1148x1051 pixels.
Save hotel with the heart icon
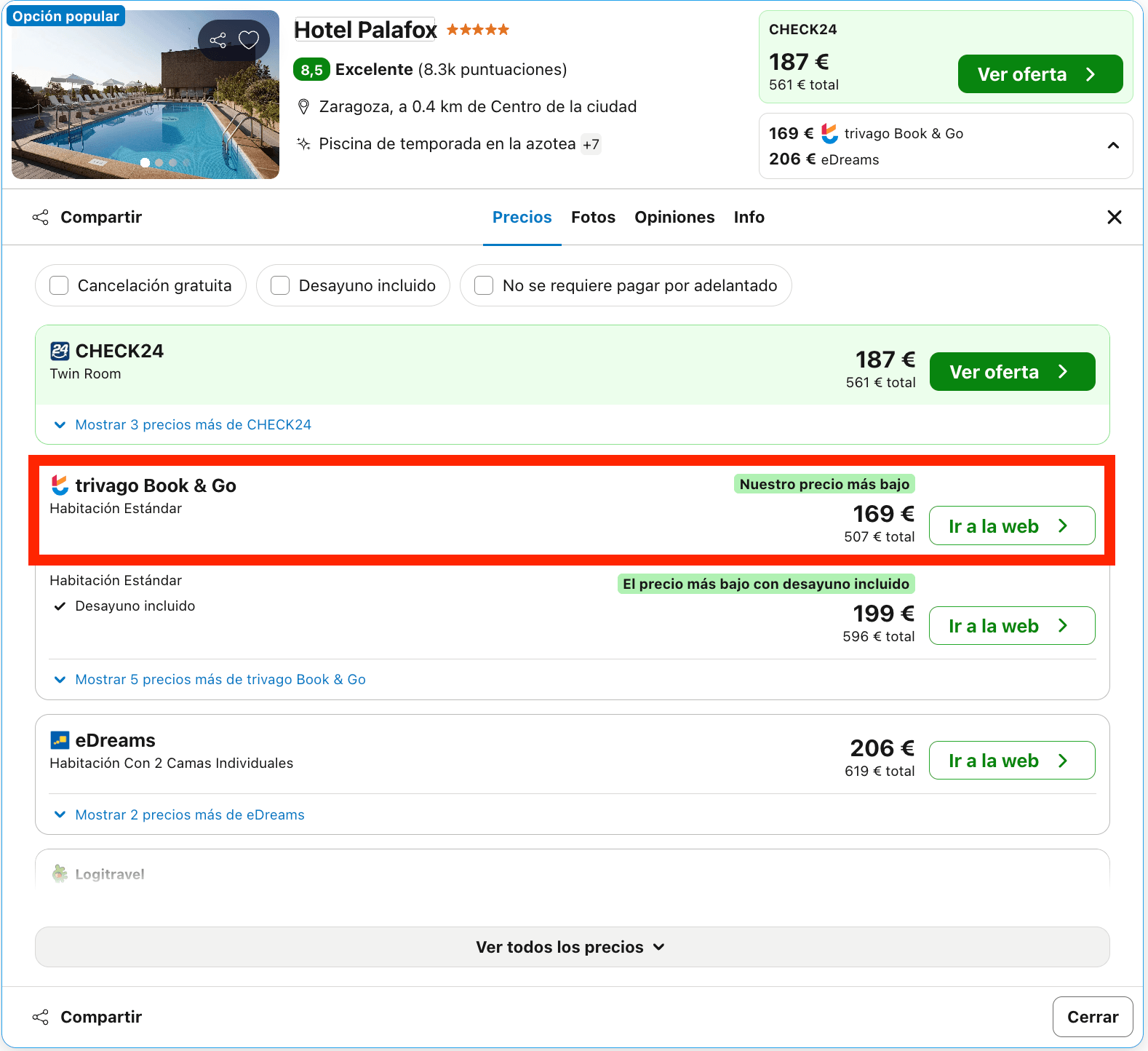point(249,40)
